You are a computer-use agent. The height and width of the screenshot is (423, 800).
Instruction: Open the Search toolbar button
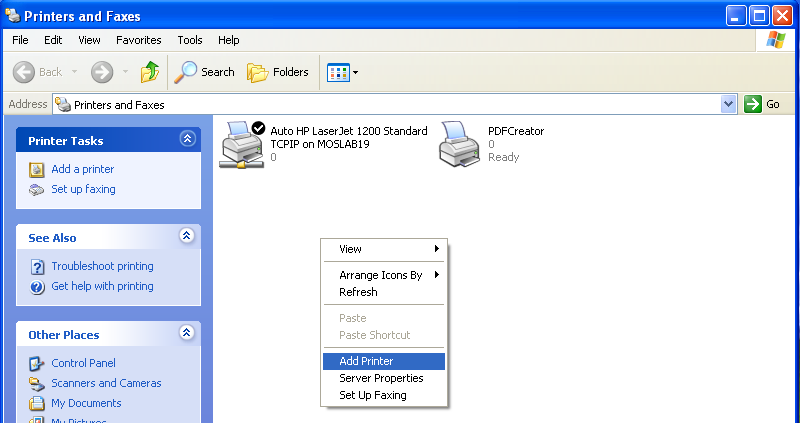coord(204,72)
